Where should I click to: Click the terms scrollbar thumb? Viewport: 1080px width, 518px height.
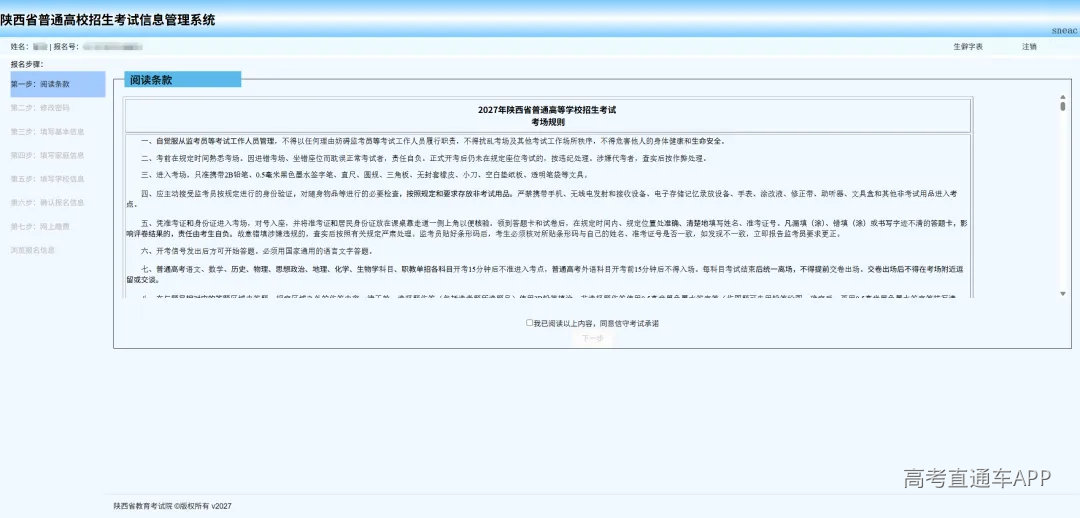pyautogui.click(x=1063, y=107)
